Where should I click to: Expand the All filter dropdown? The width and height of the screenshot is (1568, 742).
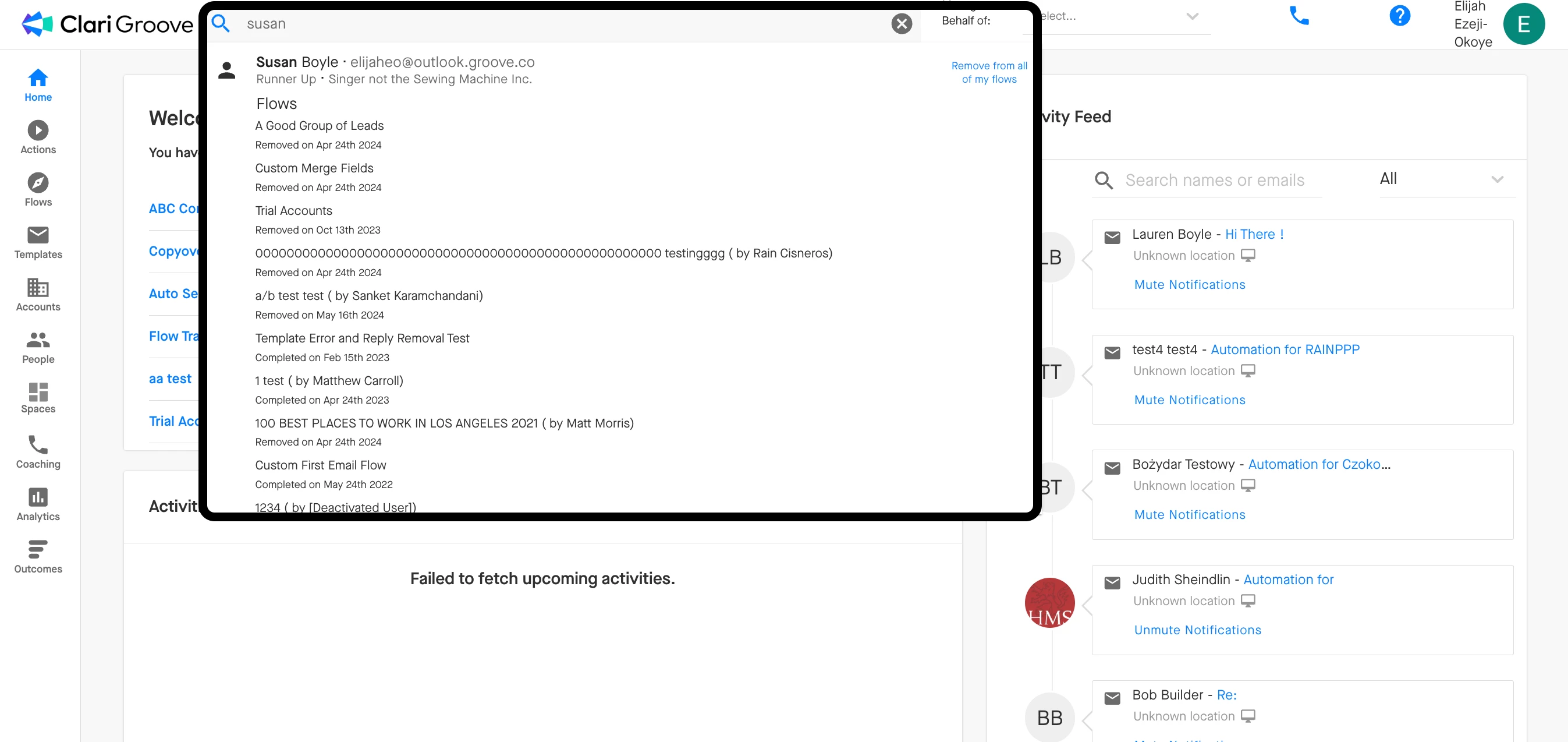coord(1446,179)
